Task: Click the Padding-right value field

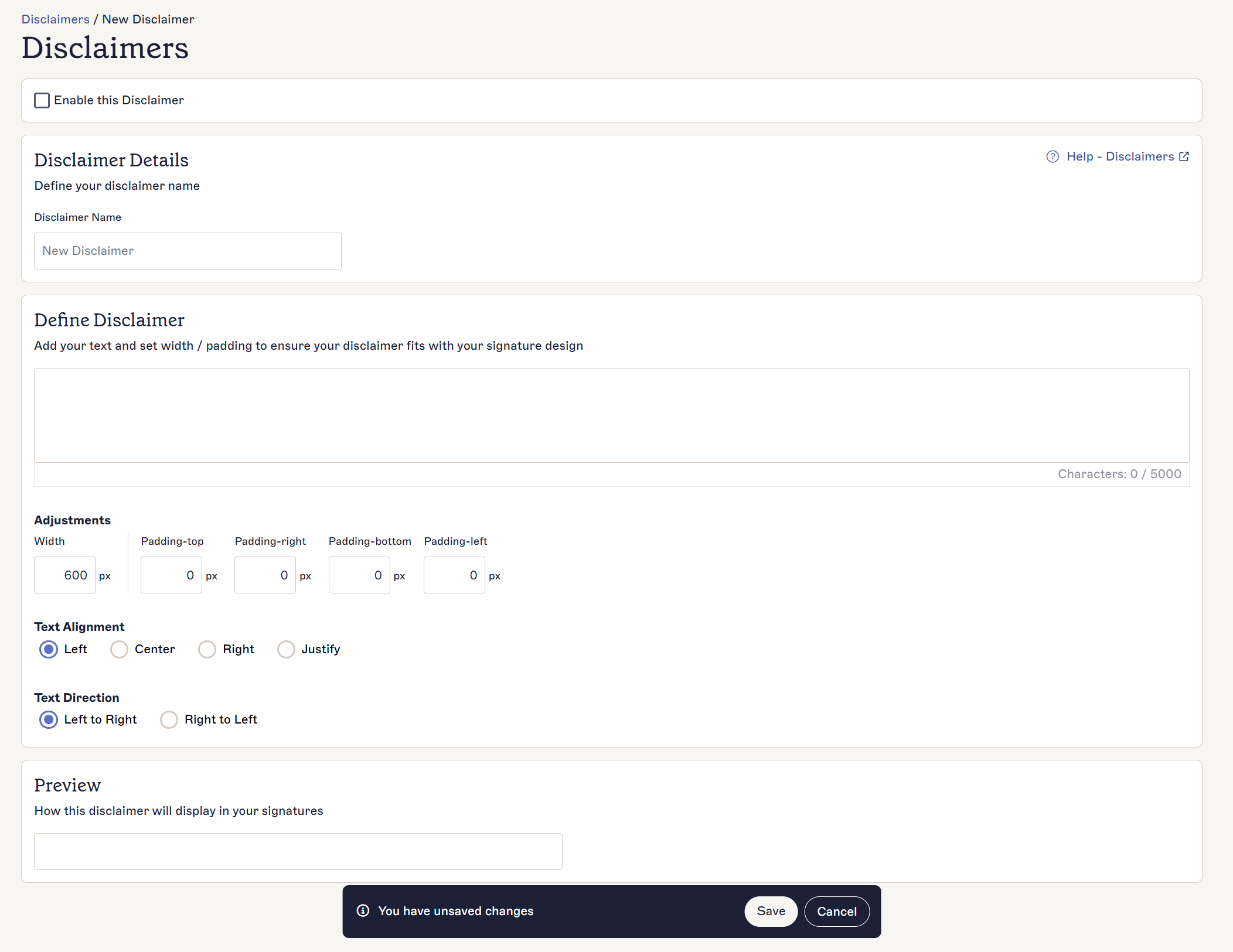Action: tap(265, 575)
